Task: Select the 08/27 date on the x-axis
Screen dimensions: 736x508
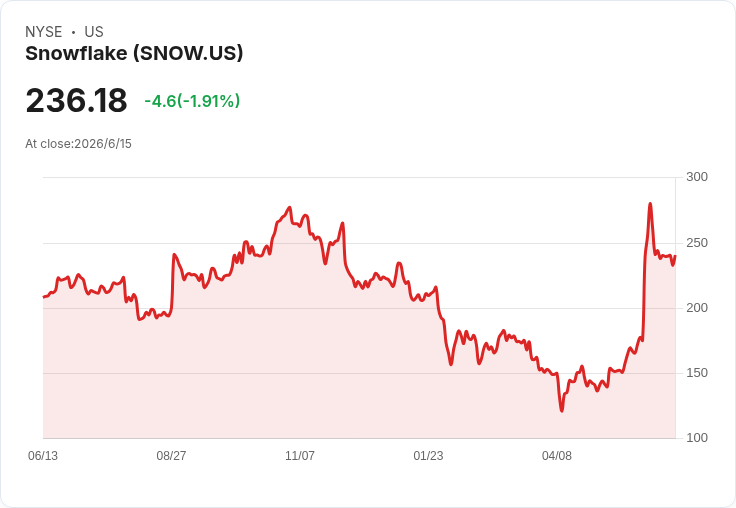Action: 171,455
